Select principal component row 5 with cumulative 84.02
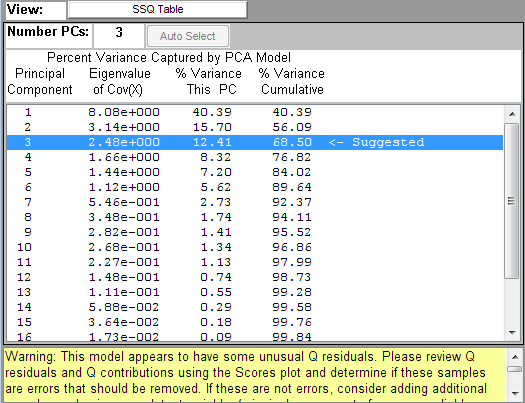 [x=255, y=172]
